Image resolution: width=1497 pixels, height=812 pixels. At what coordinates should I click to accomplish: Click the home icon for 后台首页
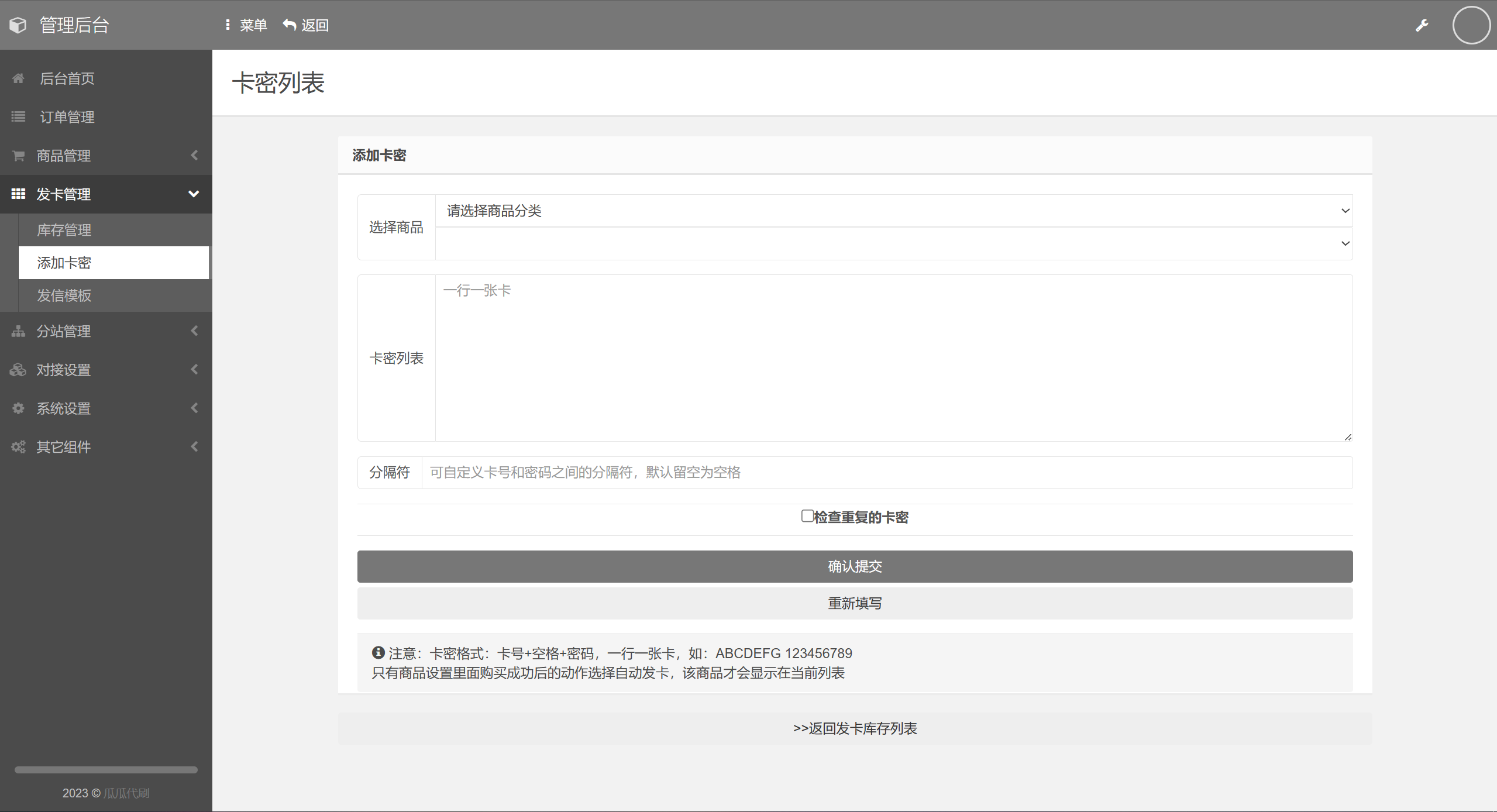18,78
